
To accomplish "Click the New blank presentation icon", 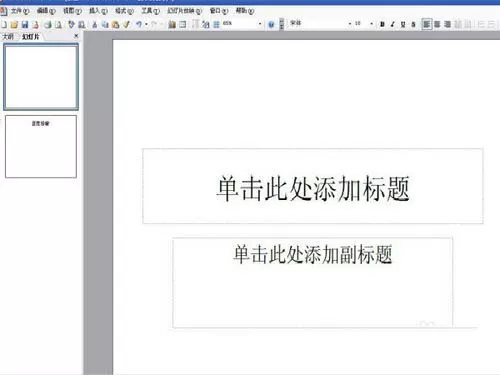I will [x=4, y=24].
